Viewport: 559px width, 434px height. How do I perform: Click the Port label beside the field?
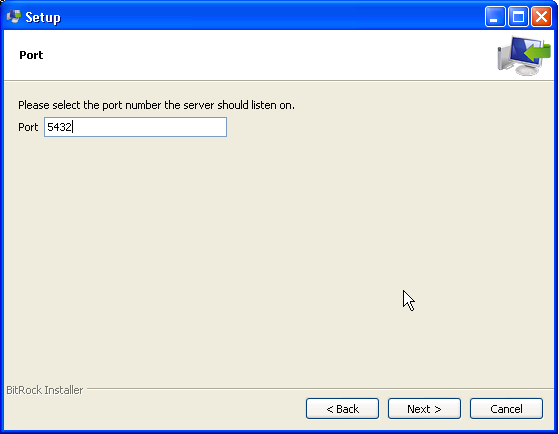28,127
